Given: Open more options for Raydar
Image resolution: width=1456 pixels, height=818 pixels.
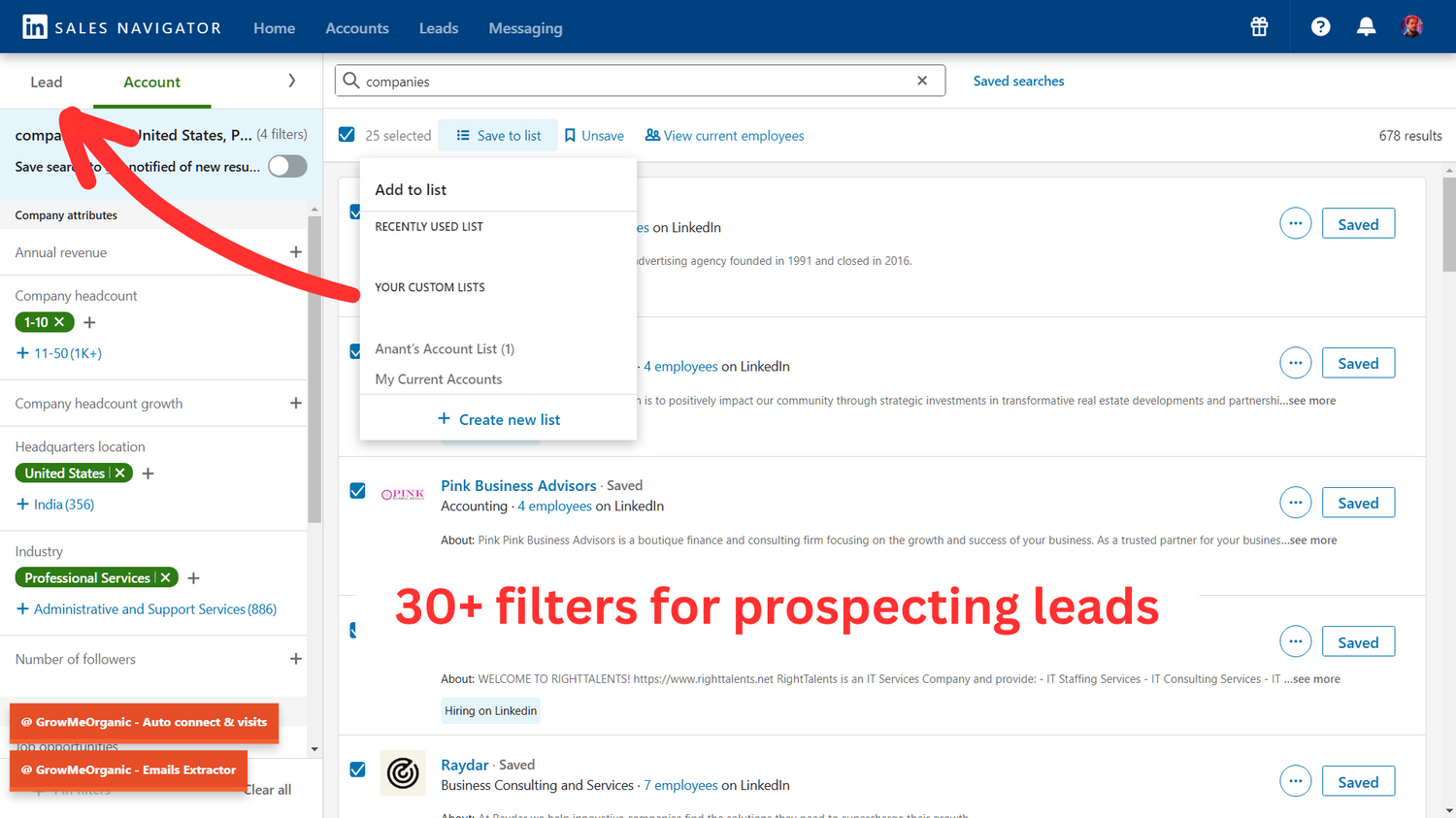Looking at the screenshot, I should (1295, 781).
